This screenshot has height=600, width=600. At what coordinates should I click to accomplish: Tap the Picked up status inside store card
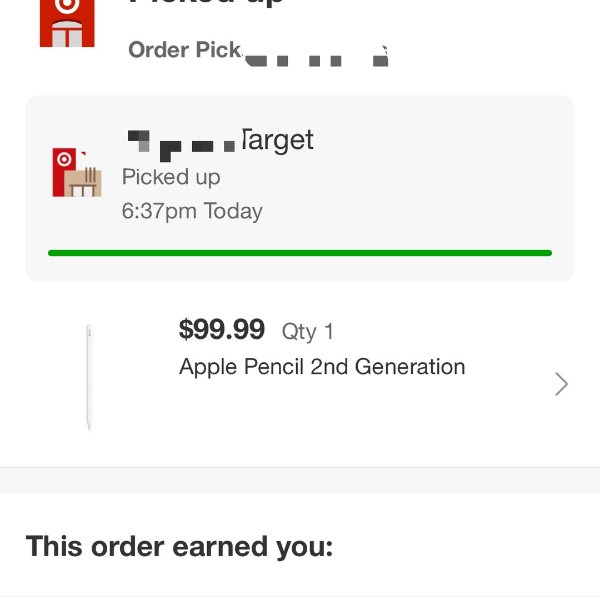(171, 177)
